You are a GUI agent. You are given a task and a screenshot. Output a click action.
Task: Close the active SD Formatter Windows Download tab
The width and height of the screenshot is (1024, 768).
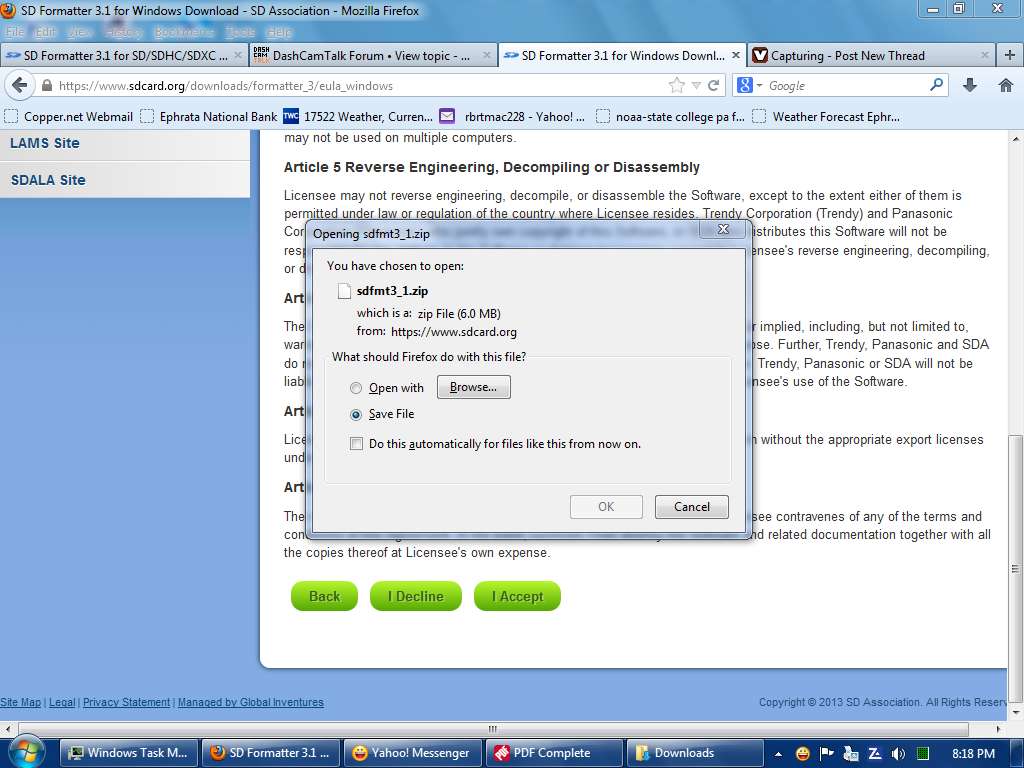tap(736, 56)
